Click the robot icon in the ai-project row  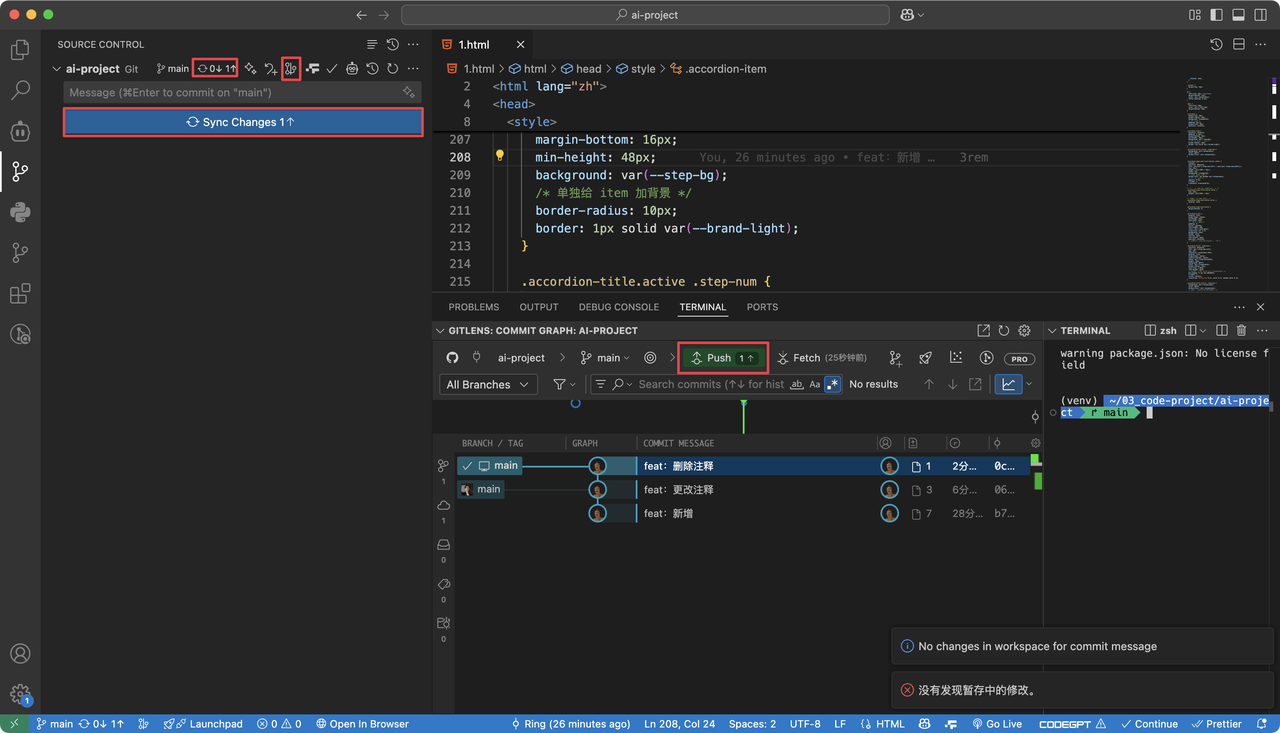[352, 69]
